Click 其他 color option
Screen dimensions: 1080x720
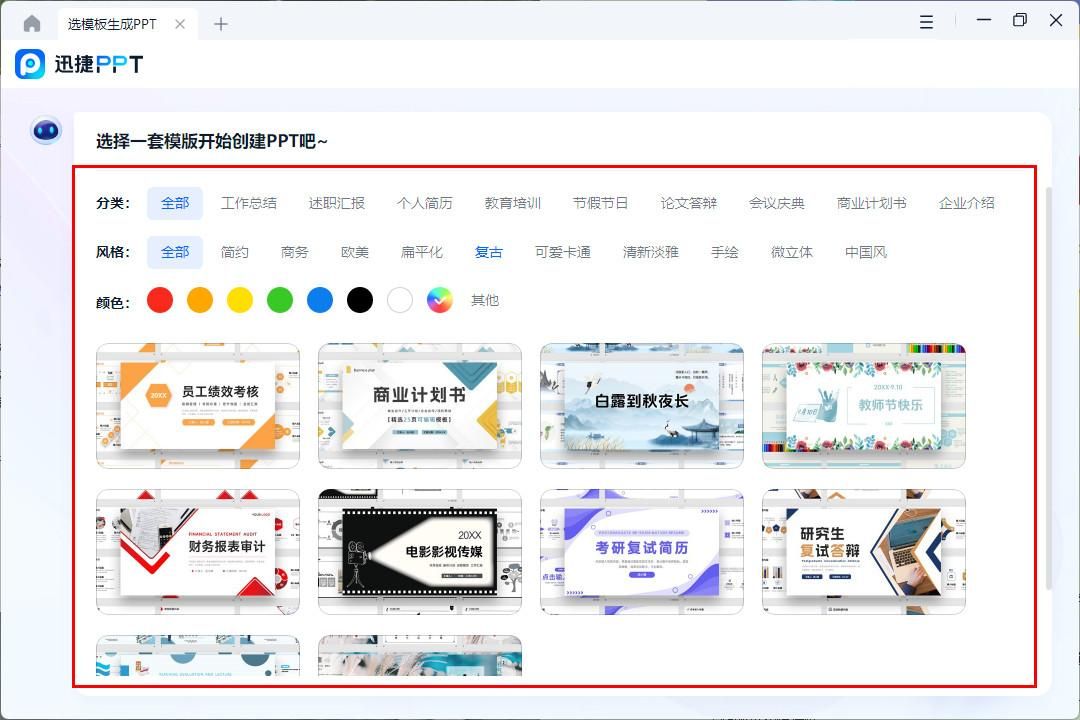pos(485,300)
